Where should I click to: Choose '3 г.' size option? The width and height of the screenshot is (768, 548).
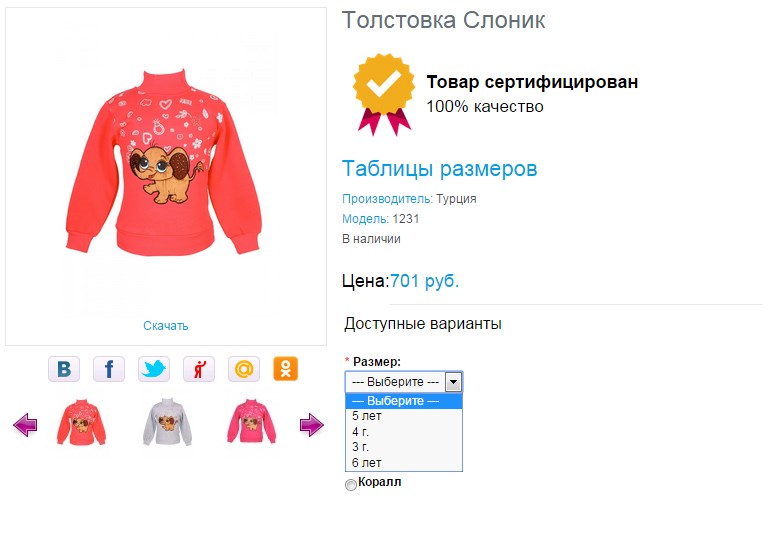pyautogui.click(x=404, y=447)
